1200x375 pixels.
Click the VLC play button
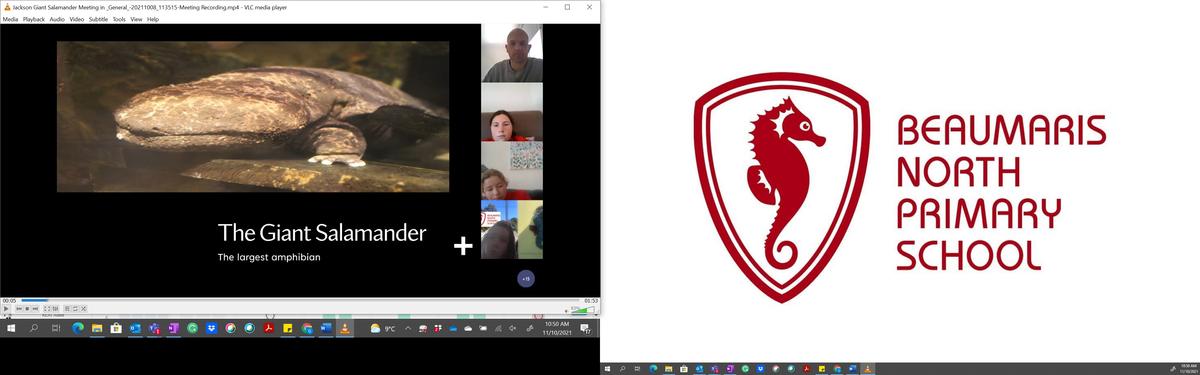(x=6, y=308)
